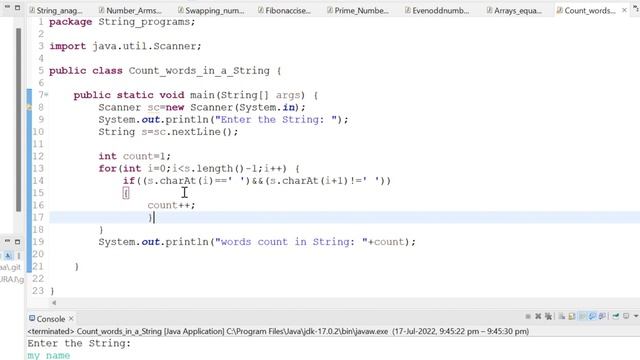Click 's.length()-1' in the for loop
This screenshot has width=640, height=360.
(x=221, y=169)
